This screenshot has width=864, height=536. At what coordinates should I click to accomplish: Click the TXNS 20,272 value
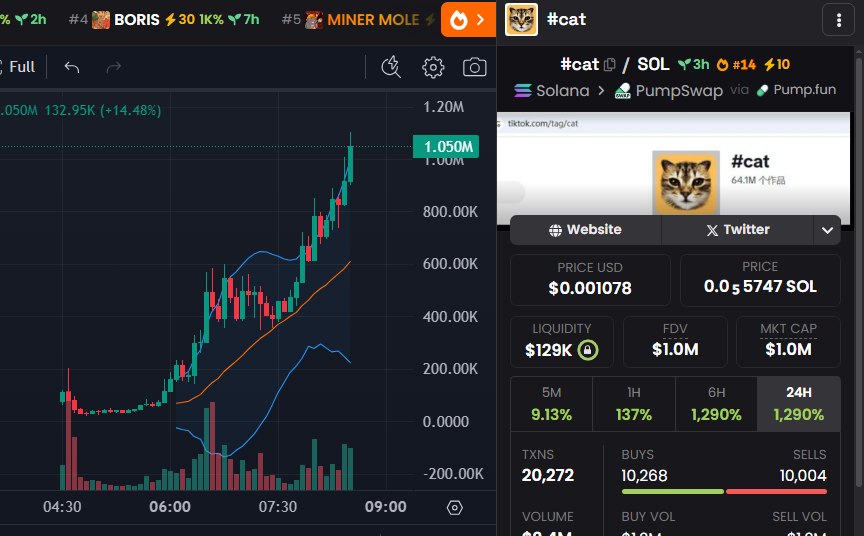[548, 475]
